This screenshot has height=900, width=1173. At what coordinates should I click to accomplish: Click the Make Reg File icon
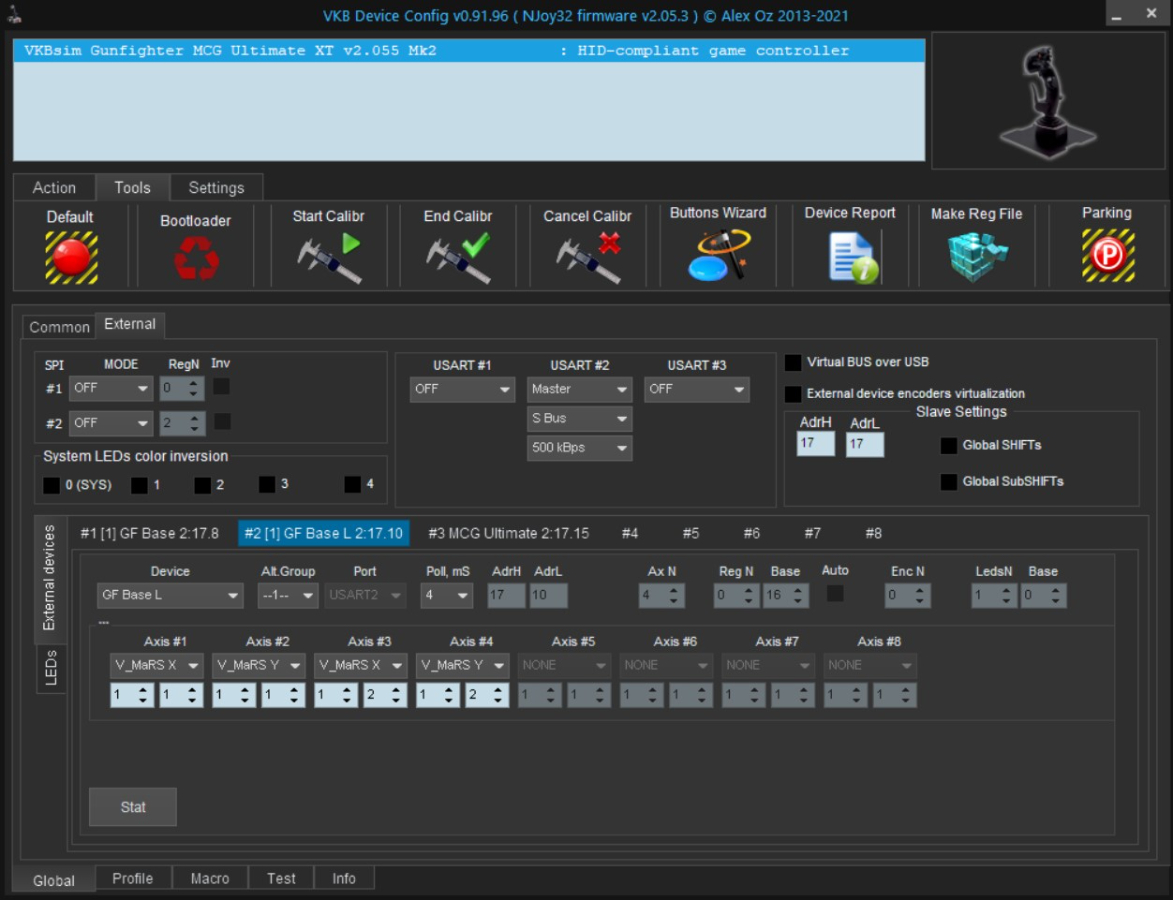click(x=977, y=257)
